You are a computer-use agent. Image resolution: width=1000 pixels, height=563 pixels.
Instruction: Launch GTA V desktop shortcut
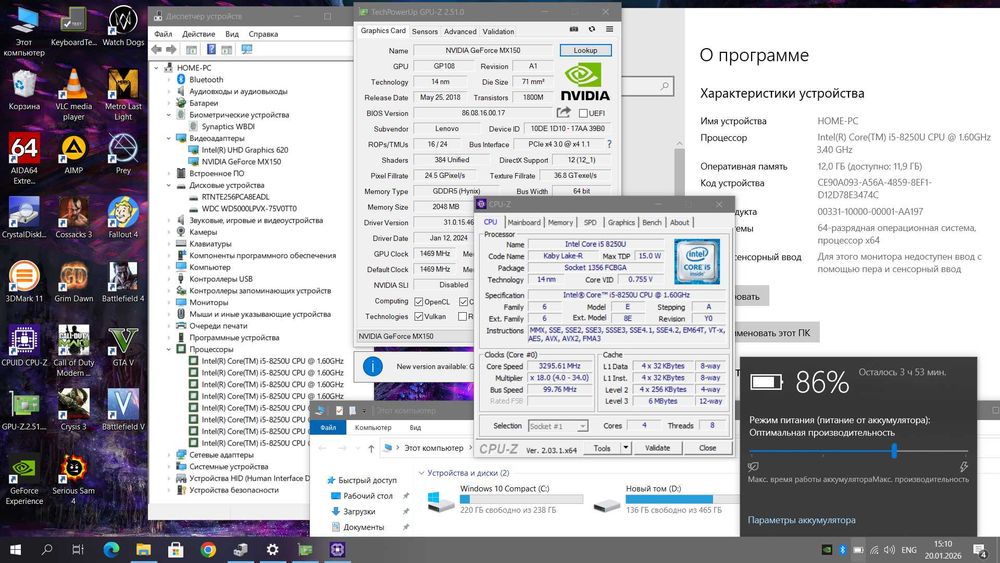tap(123, 346)
